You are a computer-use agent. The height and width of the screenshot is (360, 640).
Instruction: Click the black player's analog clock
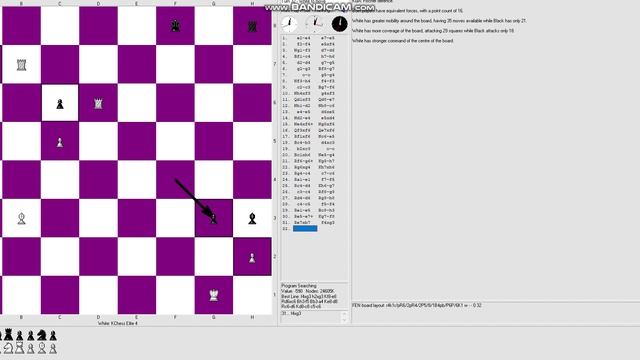coord(340,24)
